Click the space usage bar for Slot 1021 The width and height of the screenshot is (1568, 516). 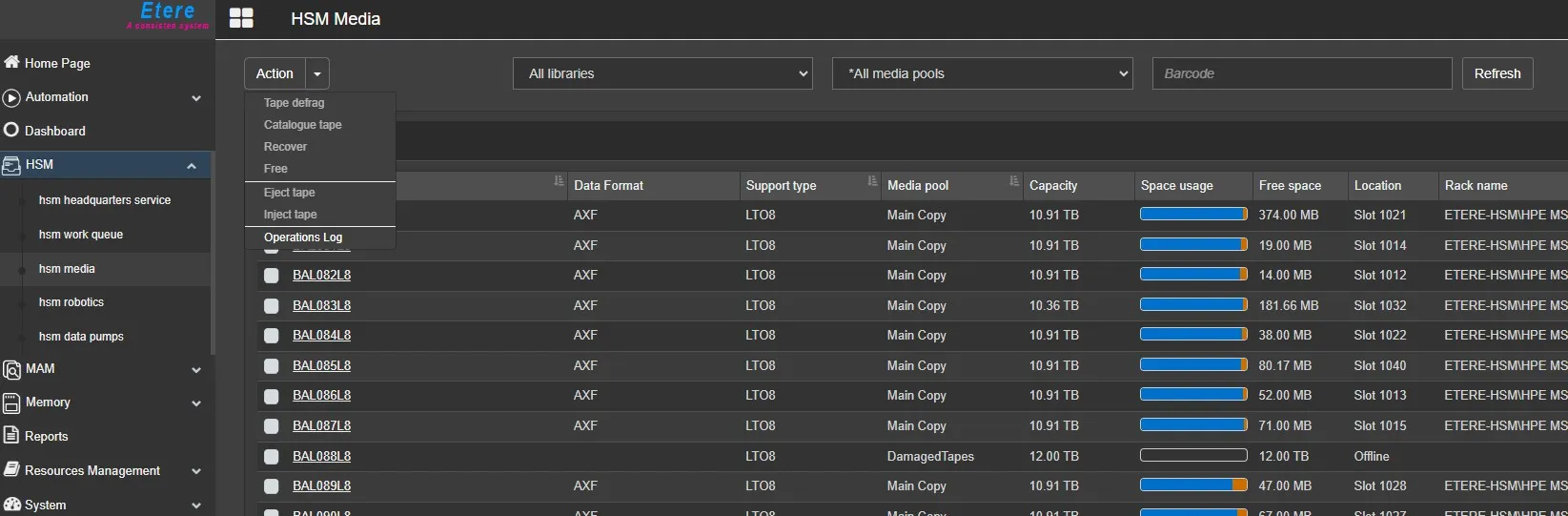point(1193,215)
